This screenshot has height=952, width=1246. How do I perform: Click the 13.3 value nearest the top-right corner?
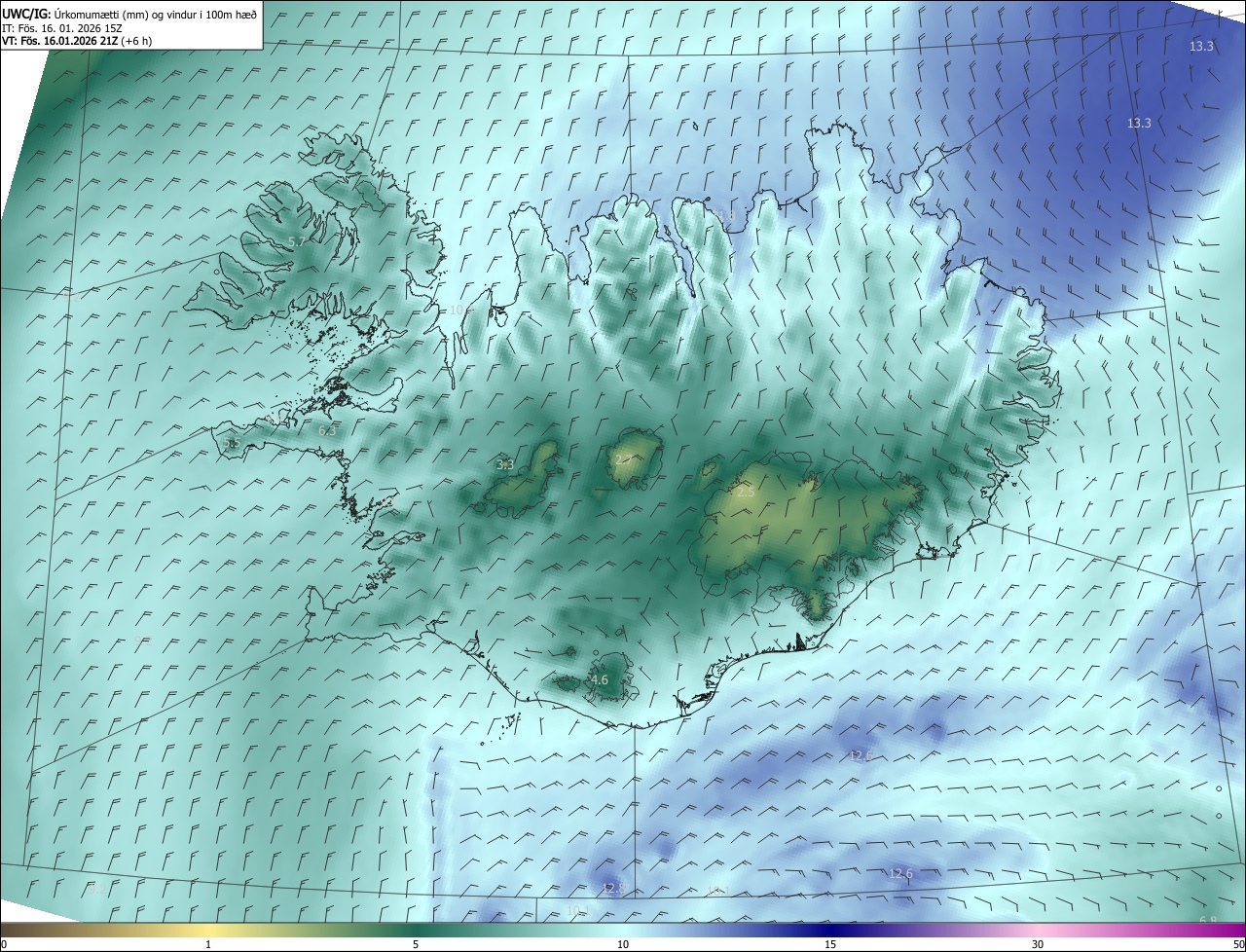[1202, 47]
